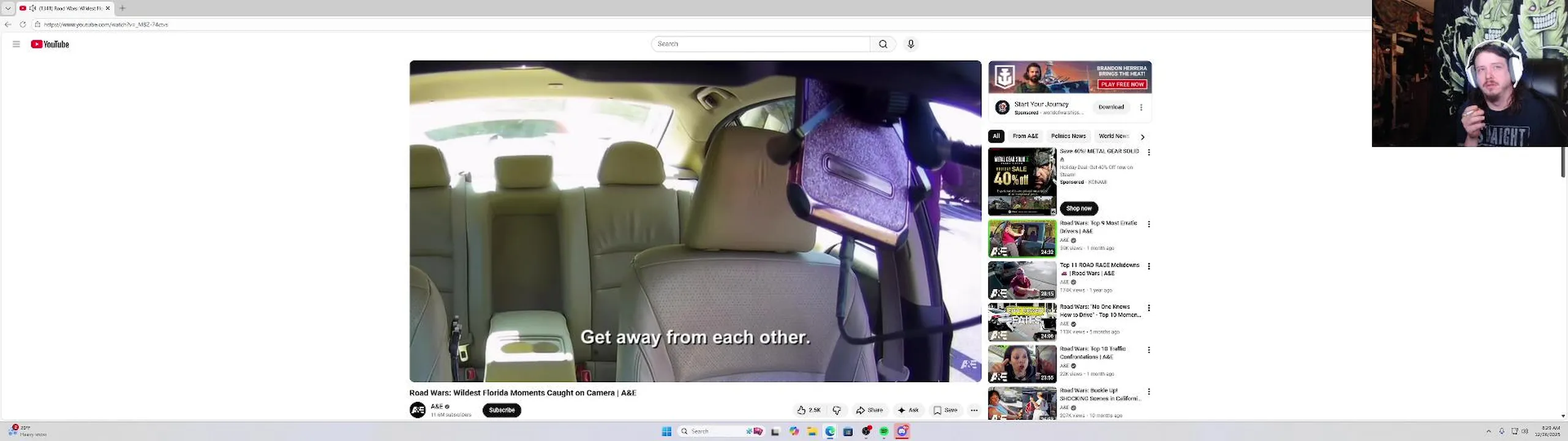Reload the page with the refresh icon
The image size is (1568, 441).
pos(23,24)
